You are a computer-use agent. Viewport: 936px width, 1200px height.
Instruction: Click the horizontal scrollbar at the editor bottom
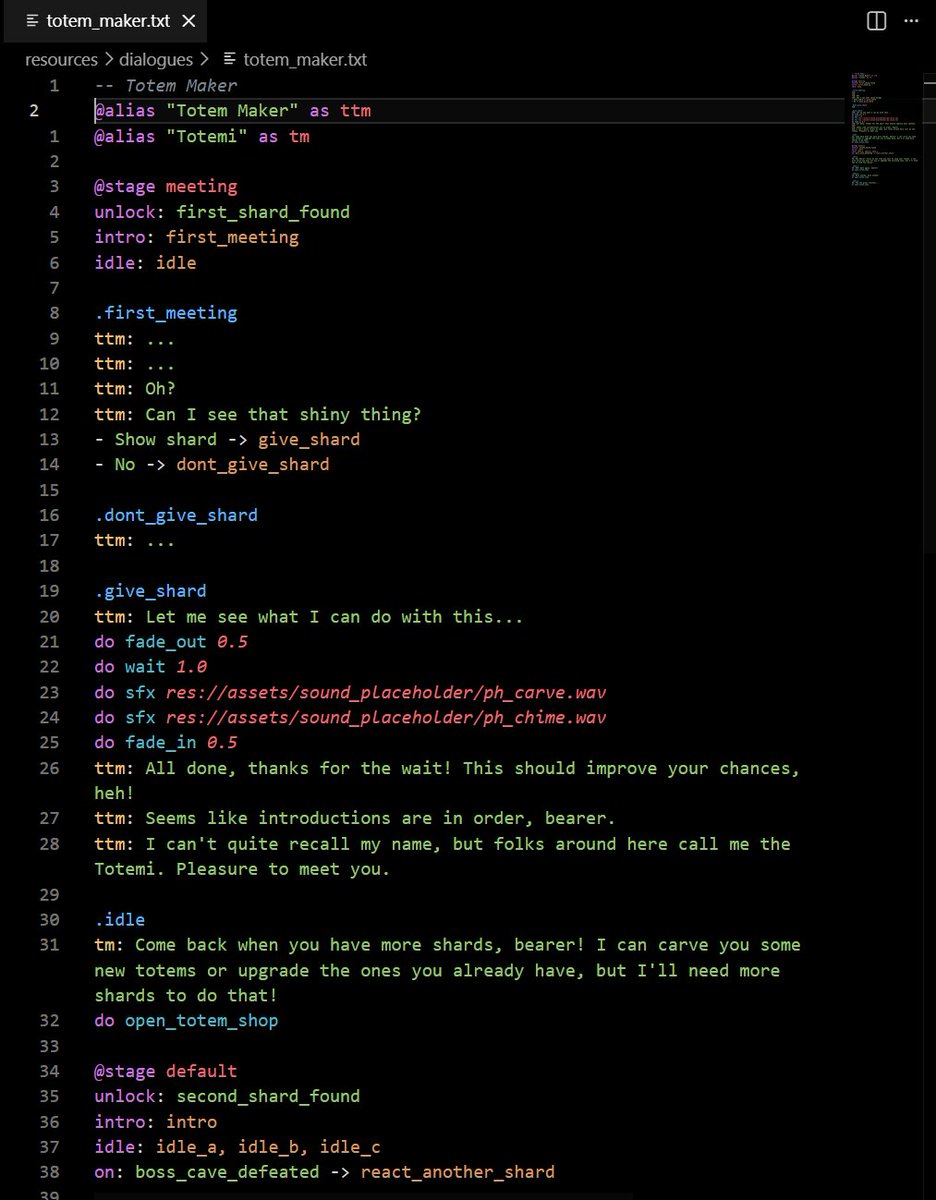pos(363,1195)
